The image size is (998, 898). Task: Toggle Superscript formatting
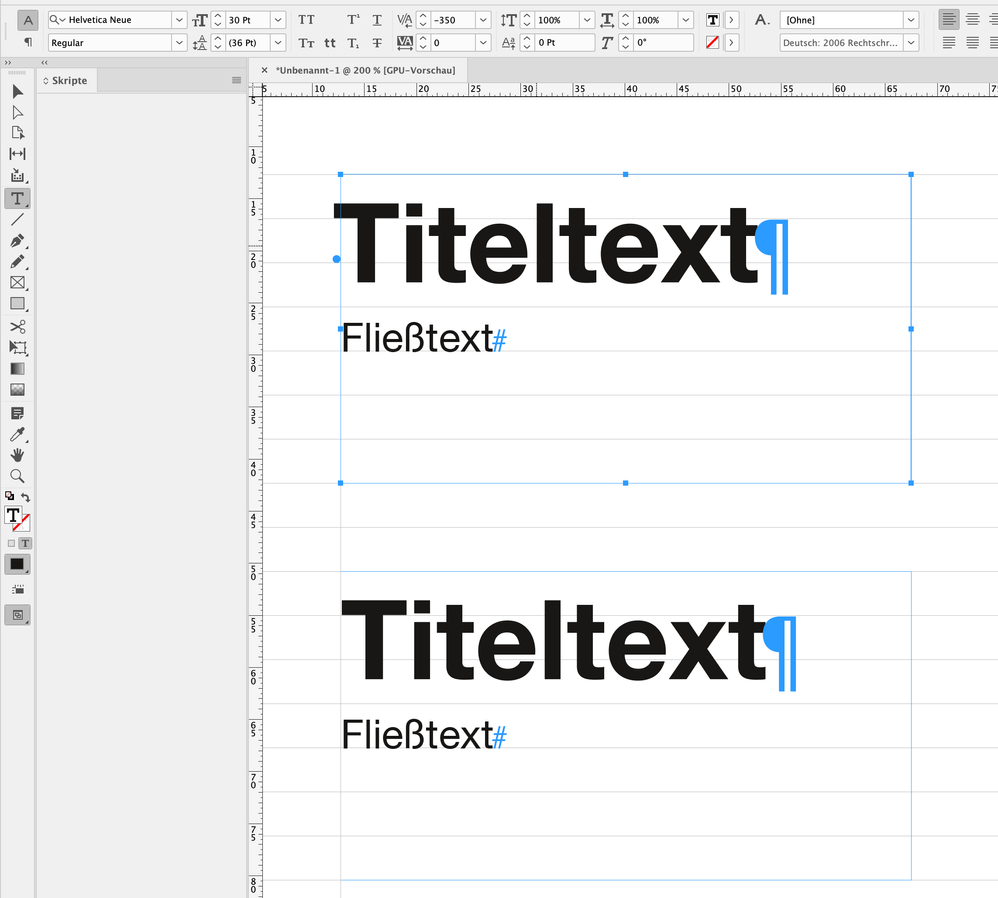click(353, 20)
